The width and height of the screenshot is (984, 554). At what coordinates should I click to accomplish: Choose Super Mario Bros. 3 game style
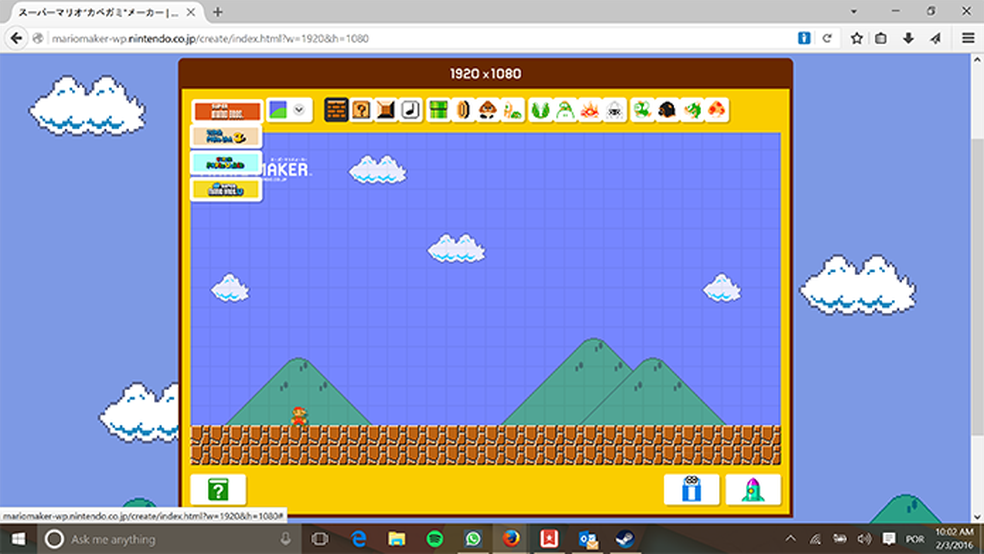point(226,137)
